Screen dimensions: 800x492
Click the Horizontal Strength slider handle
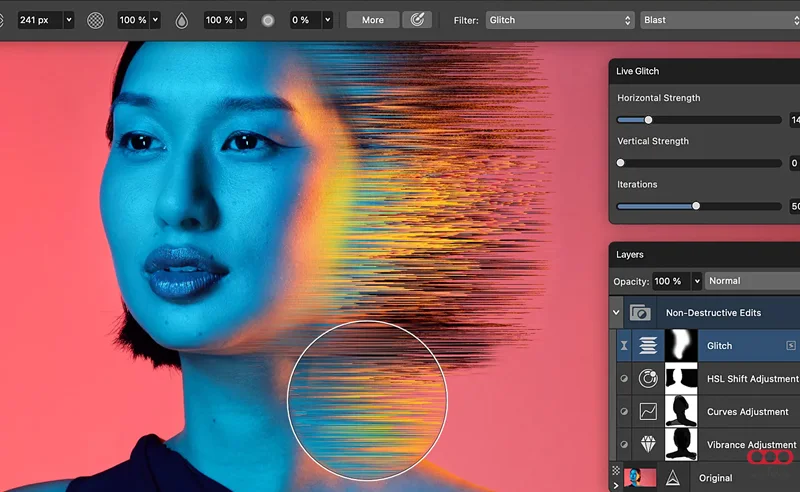click(648, 120)
